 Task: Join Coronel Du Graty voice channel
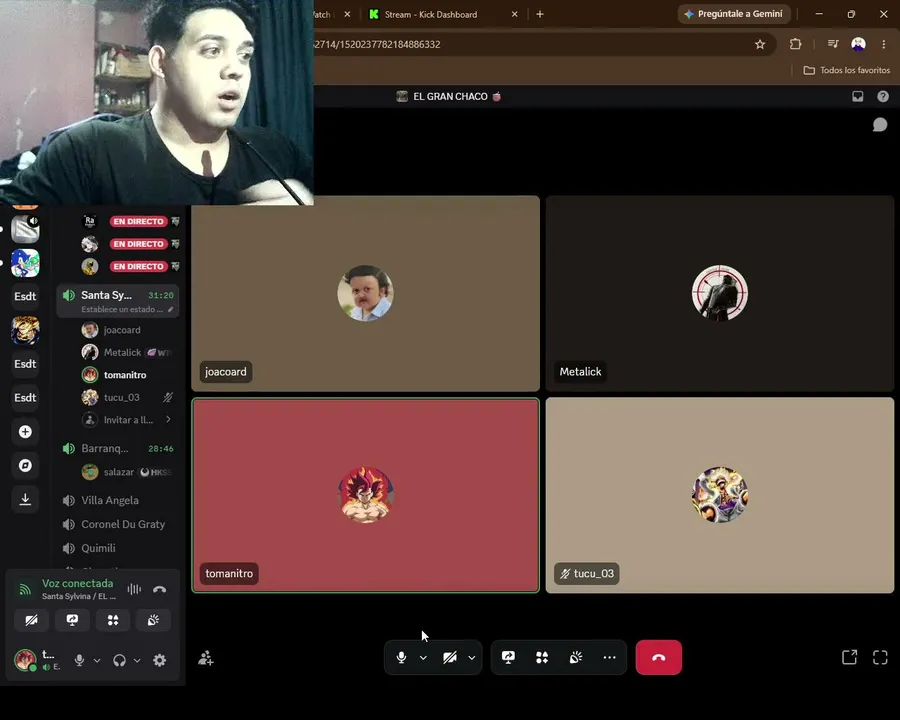coord(118,524)
